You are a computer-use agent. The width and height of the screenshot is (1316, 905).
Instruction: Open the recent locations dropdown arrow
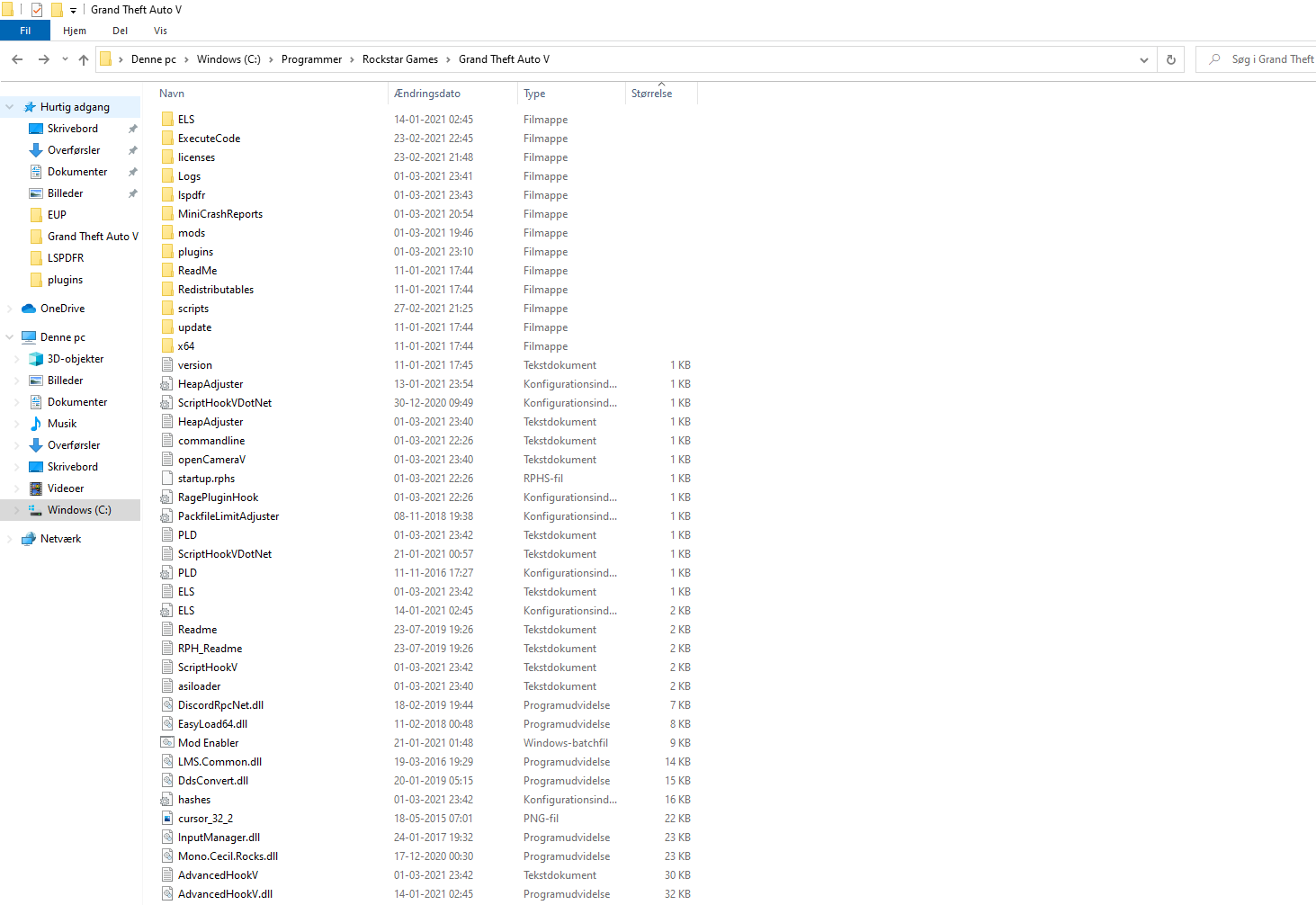click(x=65, y=59)
